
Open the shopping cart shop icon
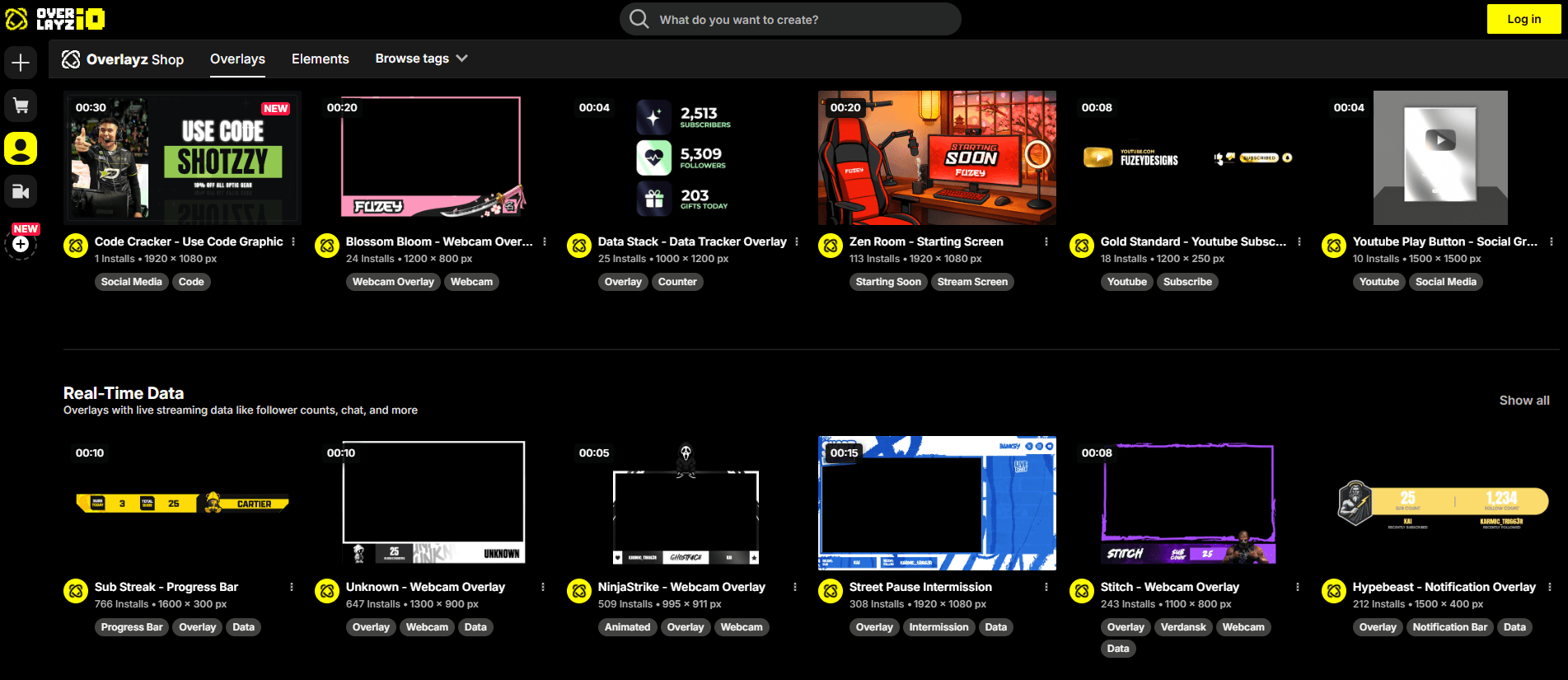21,106
